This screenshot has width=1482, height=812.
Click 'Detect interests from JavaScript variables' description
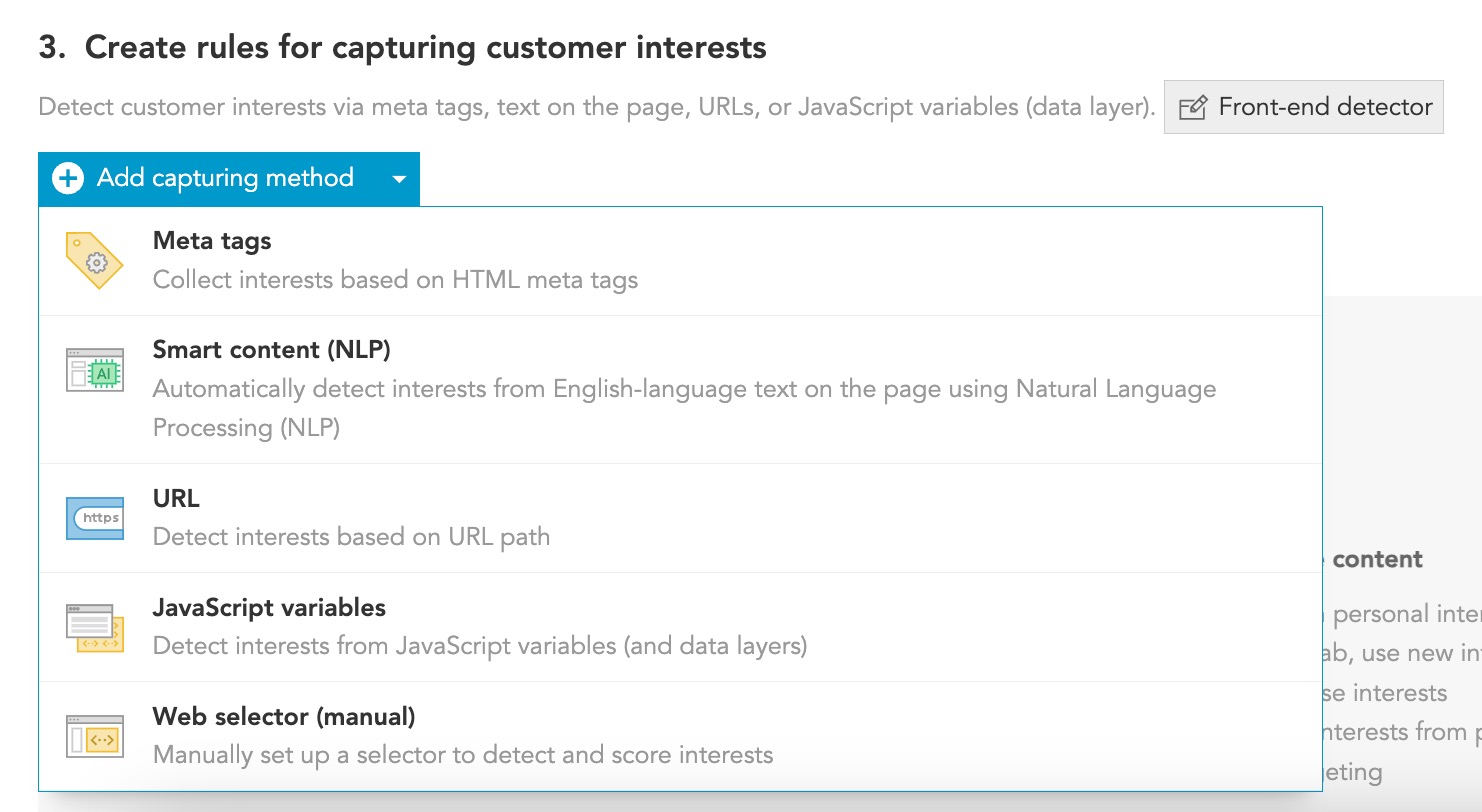480,646
